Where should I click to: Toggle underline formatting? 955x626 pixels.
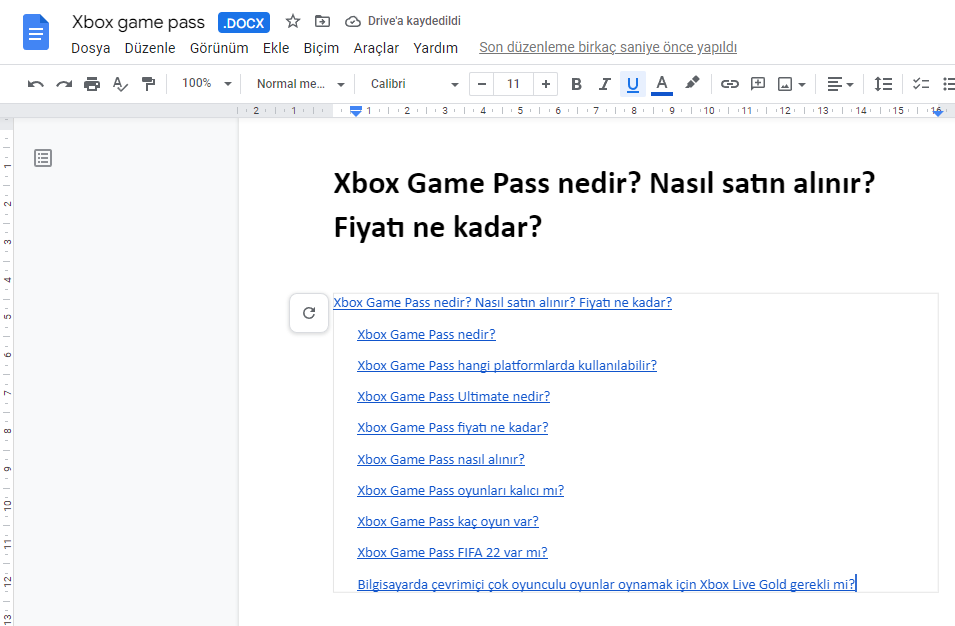632,84
